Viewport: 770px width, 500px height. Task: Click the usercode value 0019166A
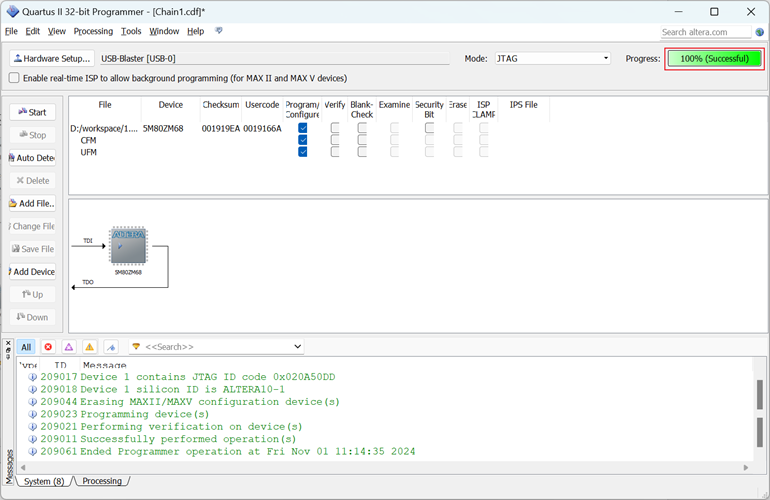click(x=262, y=129)
